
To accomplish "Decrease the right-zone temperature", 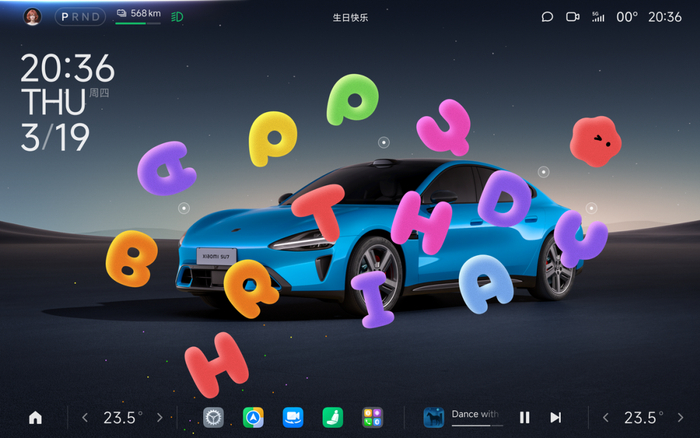I will (605, 418).
